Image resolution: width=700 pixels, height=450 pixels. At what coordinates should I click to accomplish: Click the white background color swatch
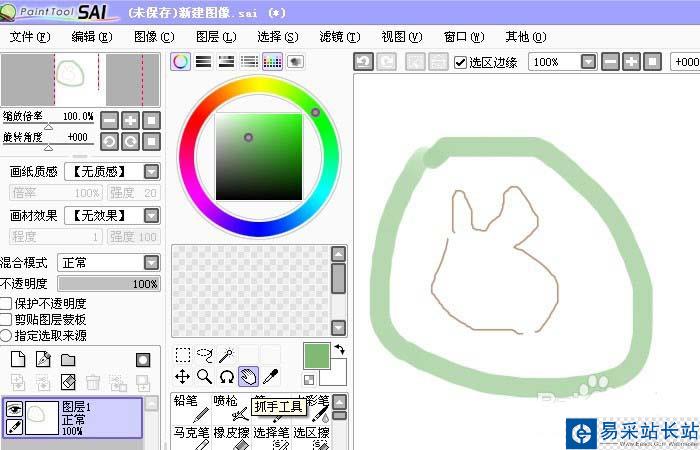337,376
